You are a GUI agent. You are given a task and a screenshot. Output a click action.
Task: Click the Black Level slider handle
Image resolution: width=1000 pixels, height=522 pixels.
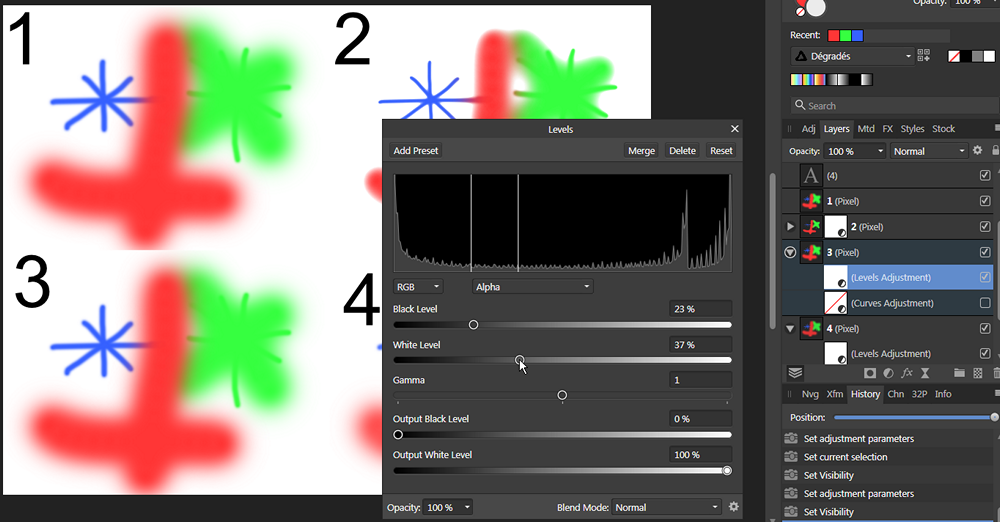(x=473, y=325)
